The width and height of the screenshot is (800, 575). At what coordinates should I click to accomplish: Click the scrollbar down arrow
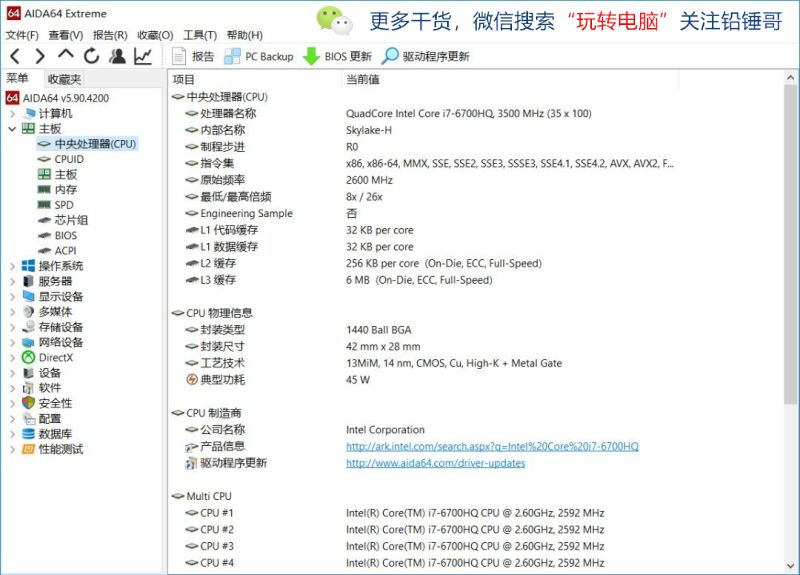coord(790,566)
